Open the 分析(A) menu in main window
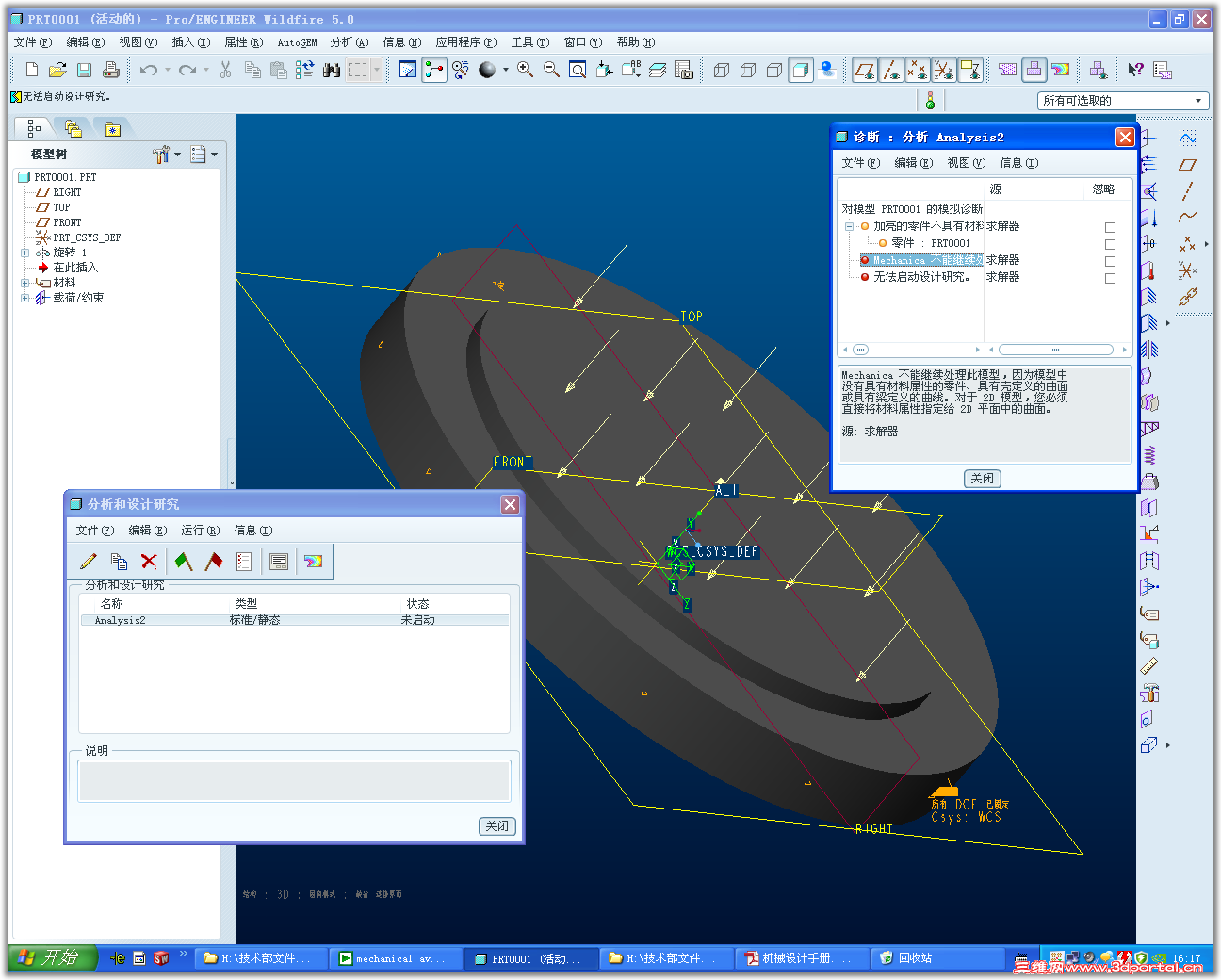The image size is (1221, 980). (x=349, y=42)
